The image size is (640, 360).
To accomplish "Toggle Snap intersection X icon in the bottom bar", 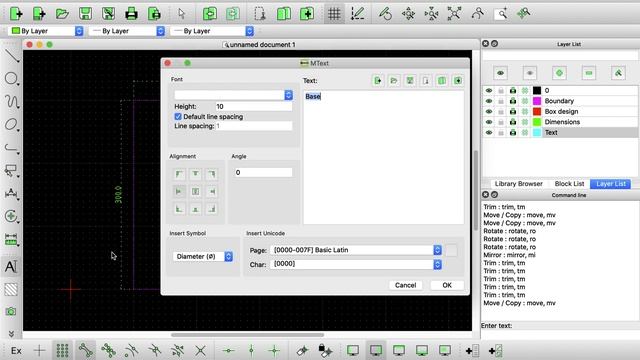I will pos(200,350).
